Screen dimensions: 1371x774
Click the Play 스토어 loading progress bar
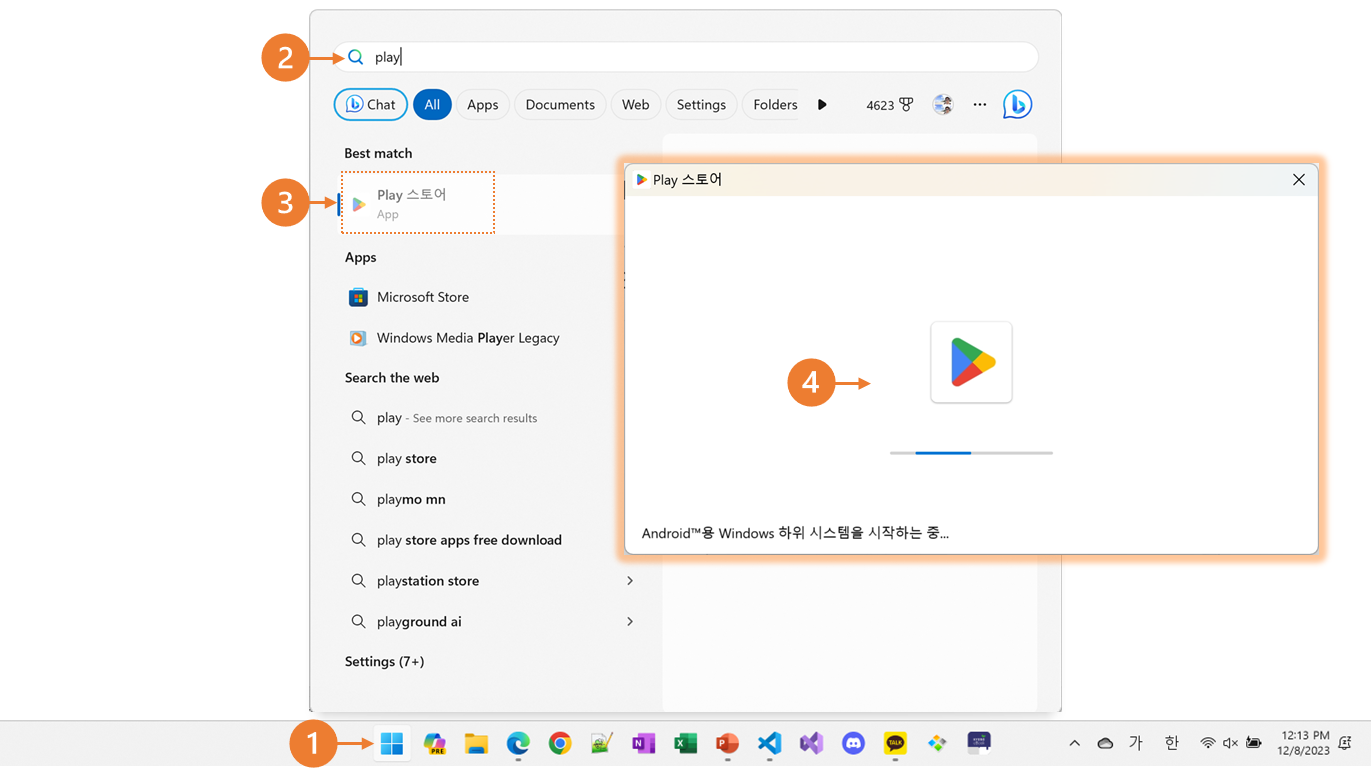click(971, 453)
